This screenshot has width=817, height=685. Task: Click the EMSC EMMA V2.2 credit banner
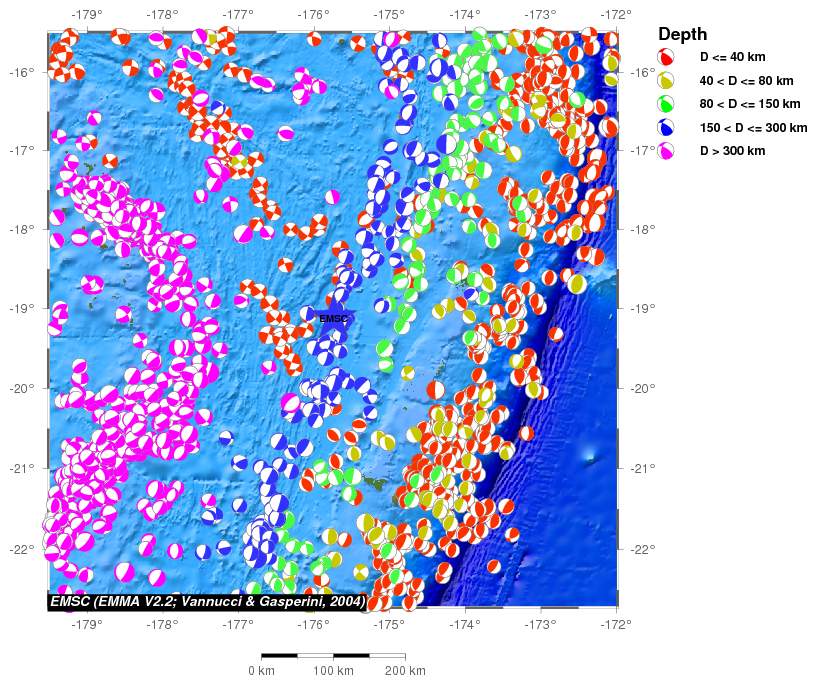tap(207, 601)
